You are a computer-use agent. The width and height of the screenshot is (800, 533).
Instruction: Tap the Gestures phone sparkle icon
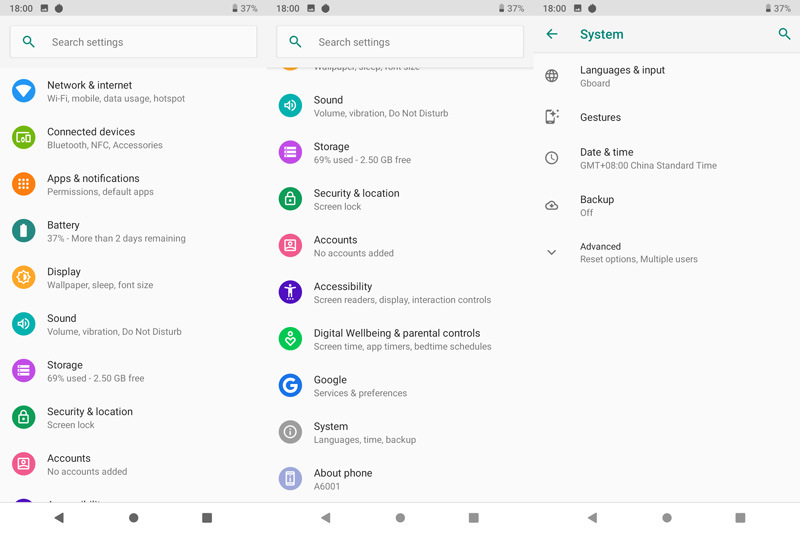pos(552,117)
